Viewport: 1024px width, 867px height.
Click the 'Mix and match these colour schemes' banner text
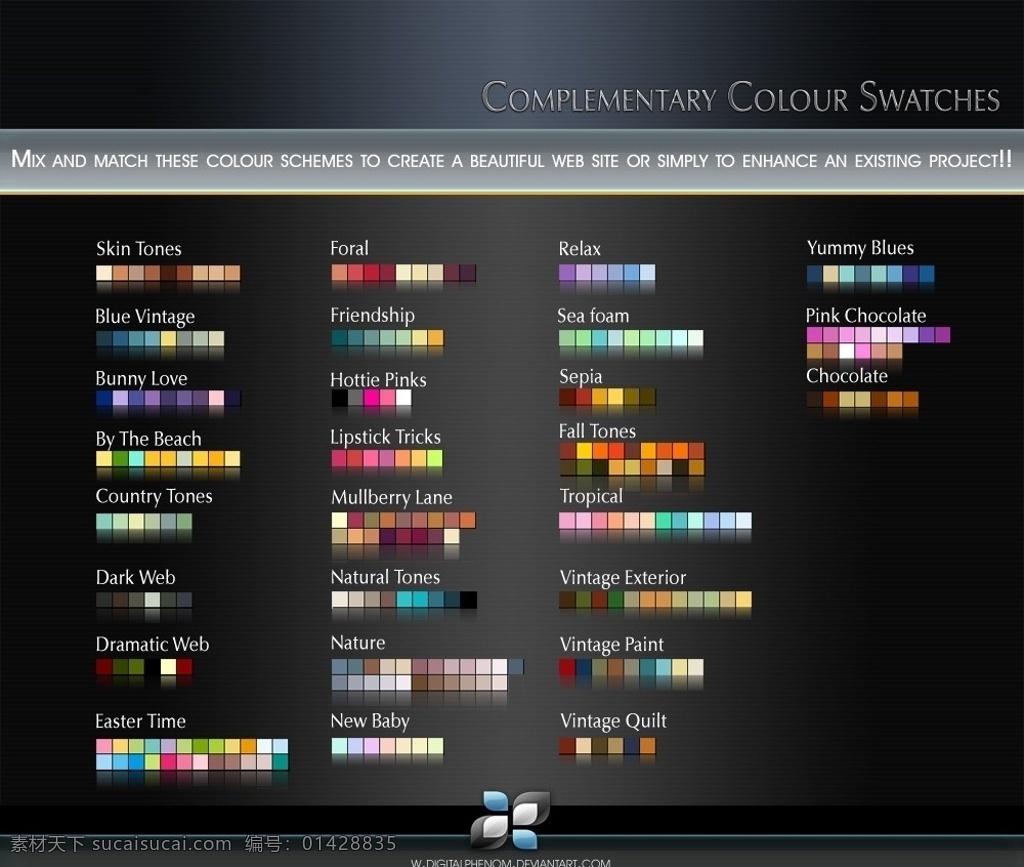[x=511, y=160]
